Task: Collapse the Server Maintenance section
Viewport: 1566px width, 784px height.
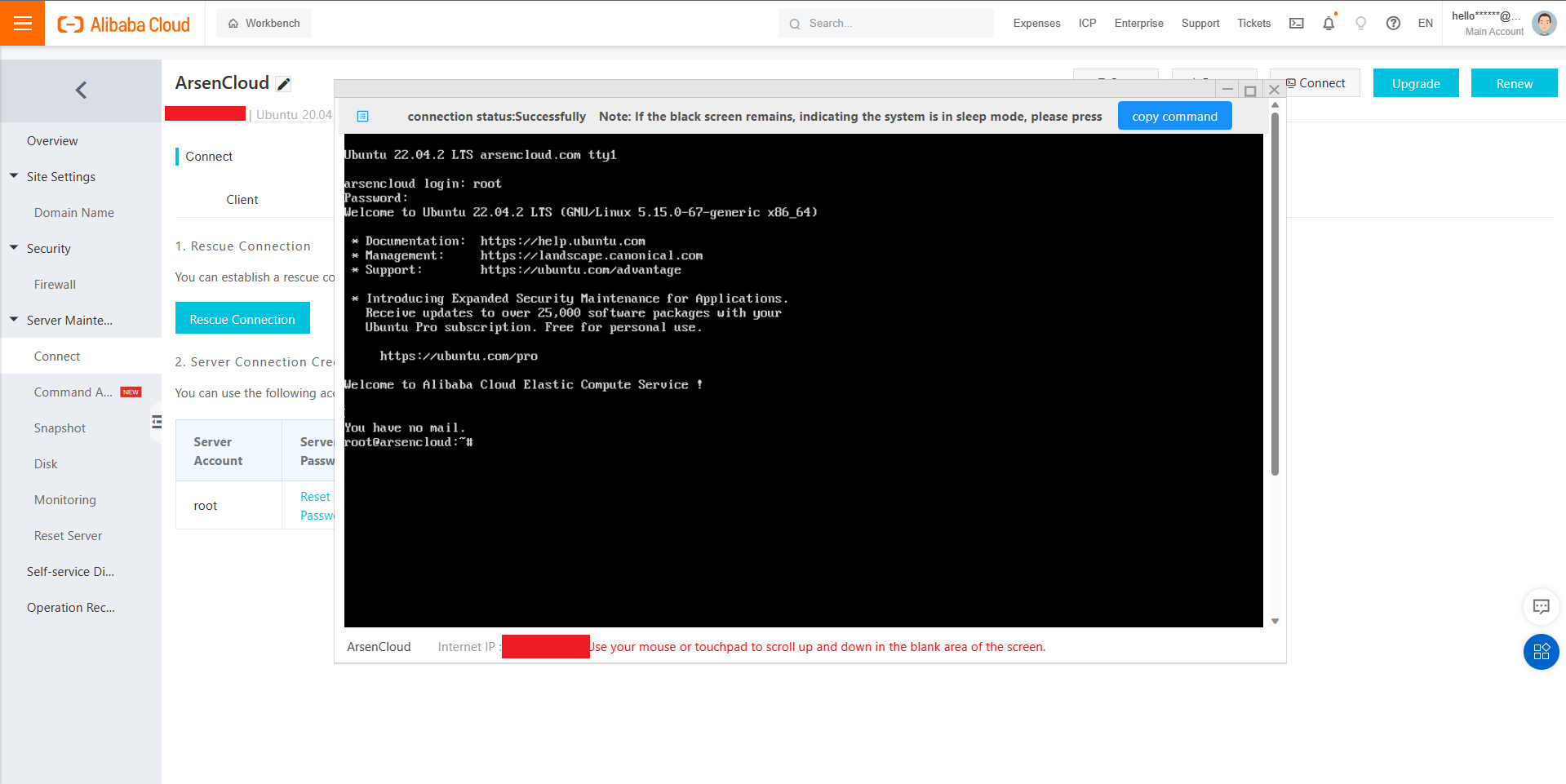Action: pos(14,320)
